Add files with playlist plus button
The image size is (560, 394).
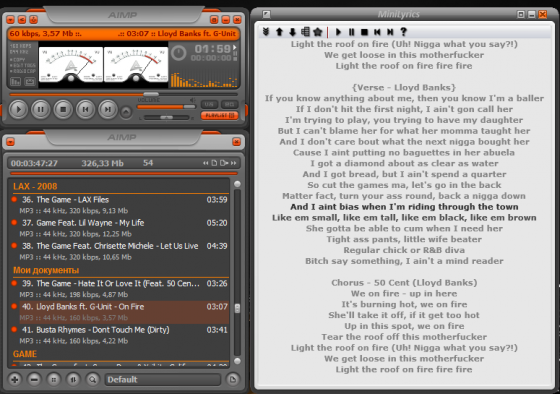(x=15, y=379)
